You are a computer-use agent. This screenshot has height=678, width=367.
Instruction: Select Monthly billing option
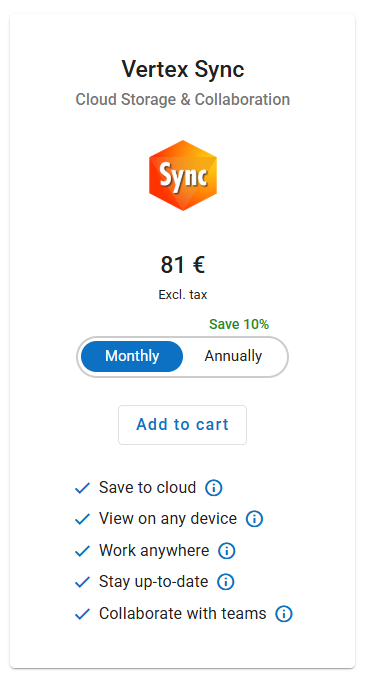[x=132, y=356]
